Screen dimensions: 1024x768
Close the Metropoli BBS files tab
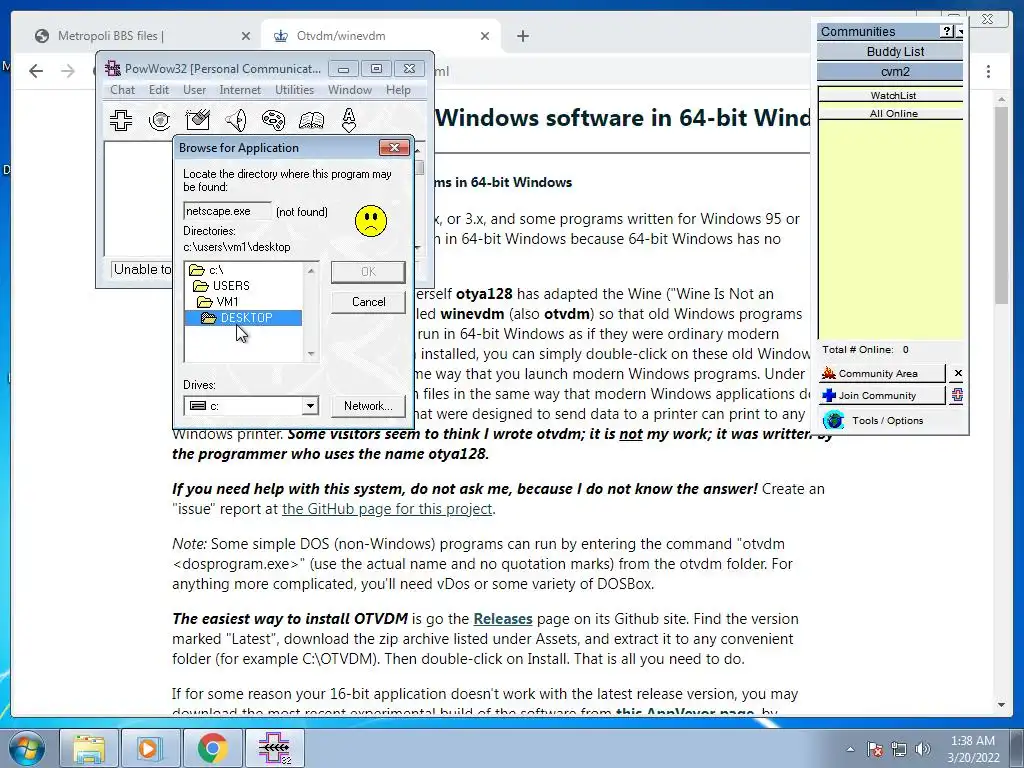coord(246,36)
